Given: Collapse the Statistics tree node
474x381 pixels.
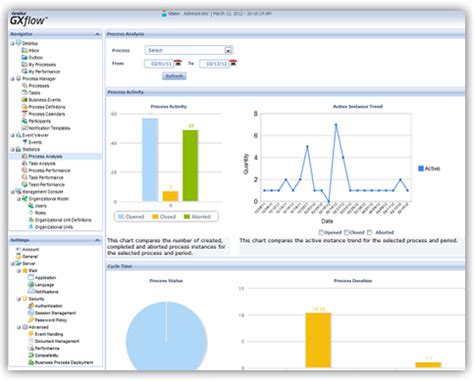Looking at the screenshot, I should [x=13, y=149].
